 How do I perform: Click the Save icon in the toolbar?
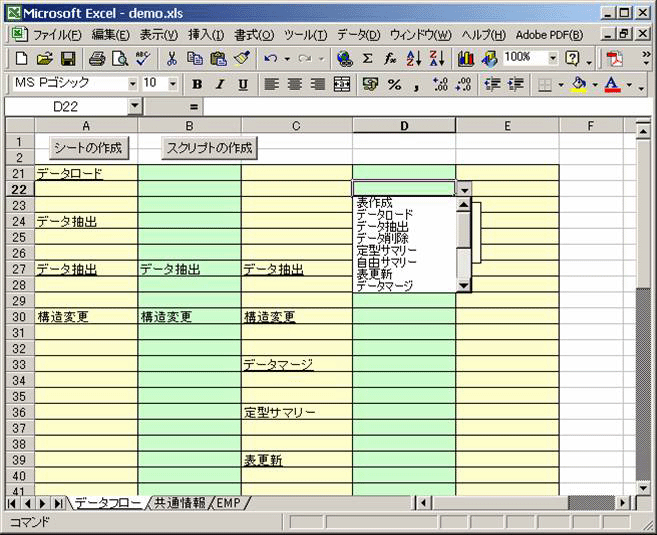[x=69, y=59]
